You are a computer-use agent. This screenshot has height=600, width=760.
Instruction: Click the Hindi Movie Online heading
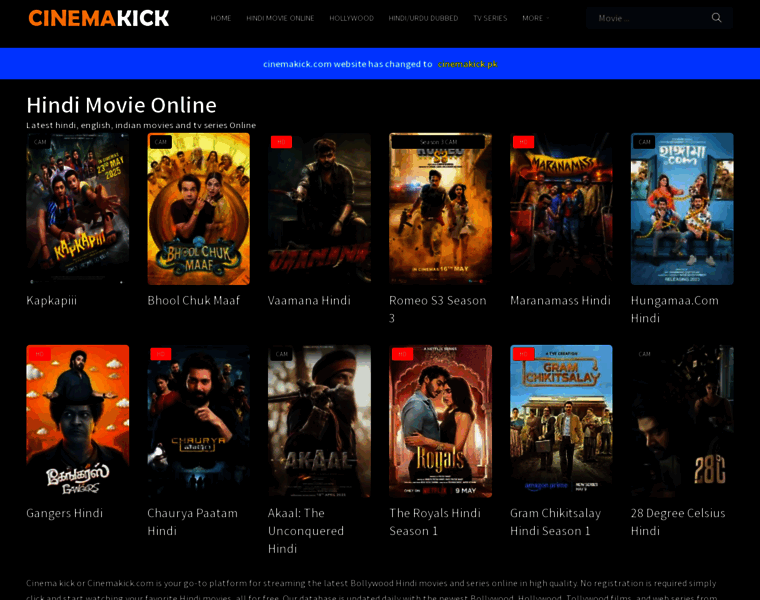pyautogui.click(x=122, y=105)
